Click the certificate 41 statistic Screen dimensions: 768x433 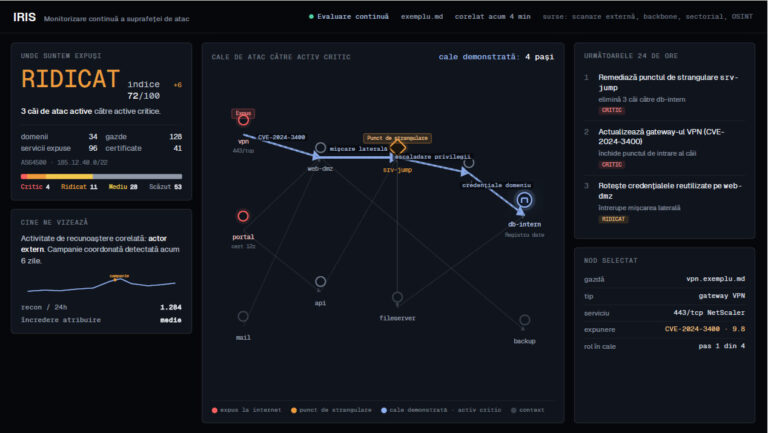point(144,148)
